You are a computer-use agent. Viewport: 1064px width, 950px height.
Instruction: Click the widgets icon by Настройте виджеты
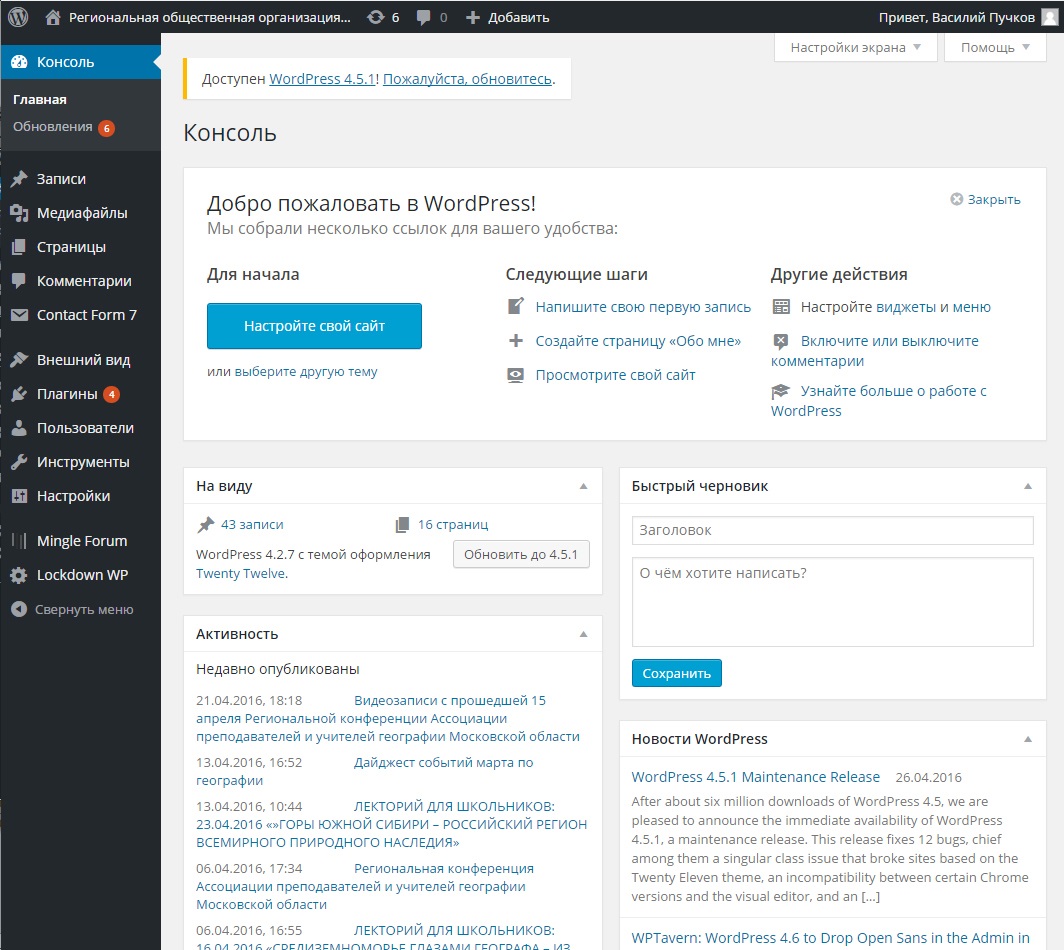point(781,307)
